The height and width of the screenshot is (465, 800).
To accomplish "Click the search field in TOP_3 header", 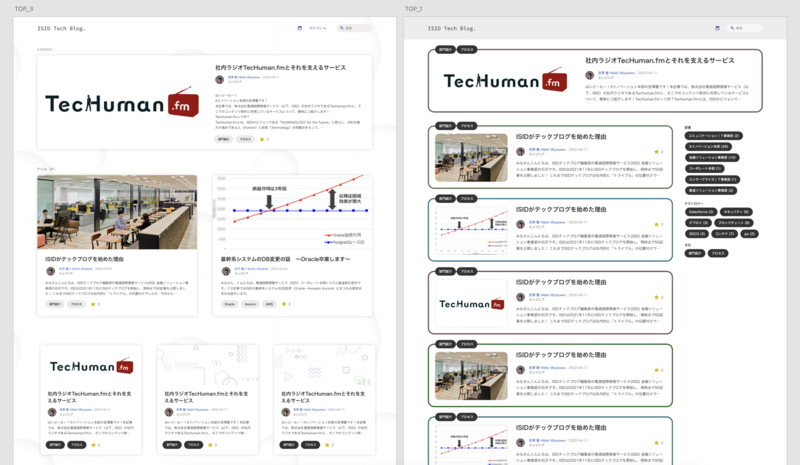I will click(355, 28).
